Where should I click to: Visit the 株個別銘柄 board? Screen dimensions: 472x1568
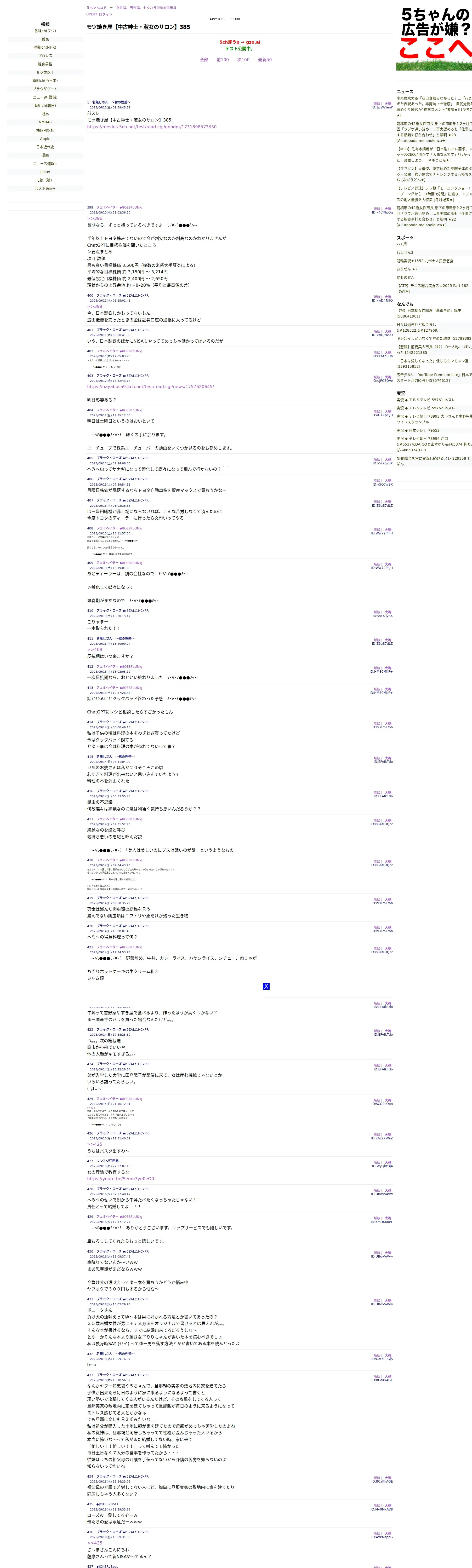(x=45, y=130)
